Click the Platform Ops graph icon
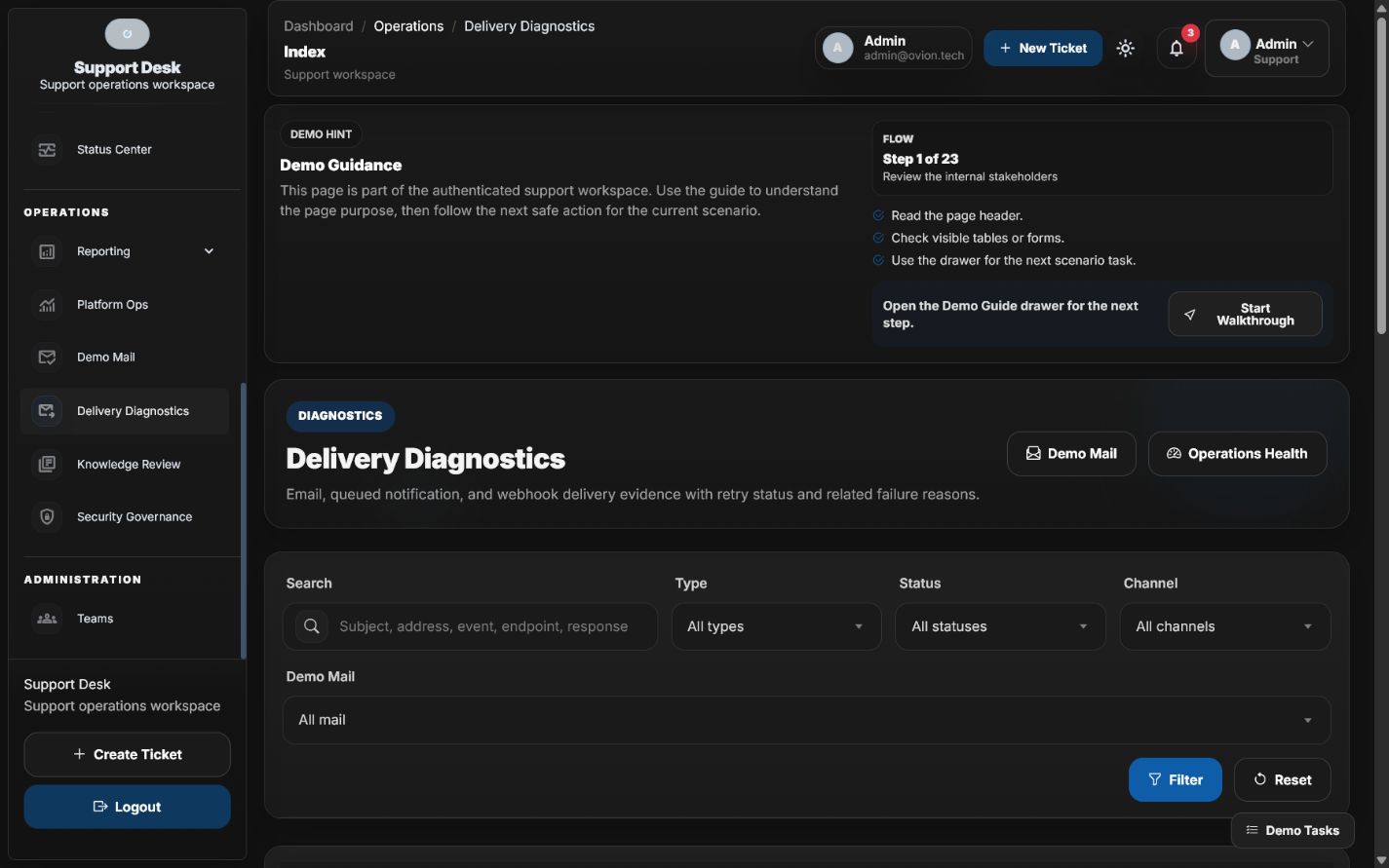Image resolution: width=1389 pixels, height=868 pixels. click(47, 305)
